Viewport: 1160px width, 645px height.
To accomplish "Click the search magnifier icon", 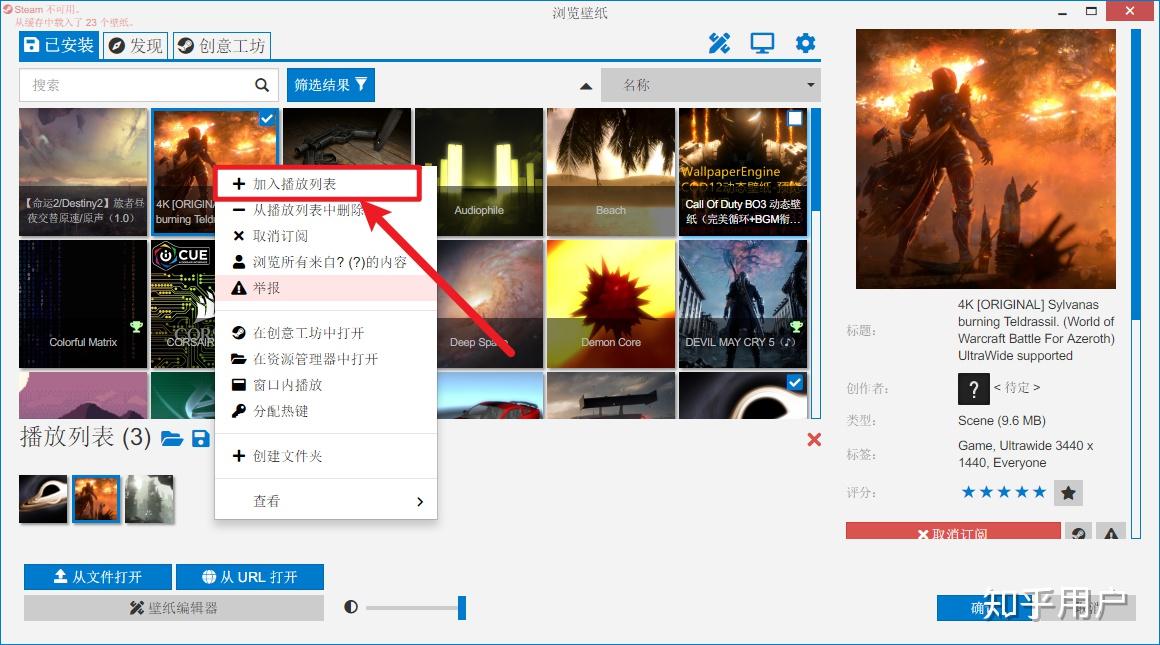I will click(262, 85).
